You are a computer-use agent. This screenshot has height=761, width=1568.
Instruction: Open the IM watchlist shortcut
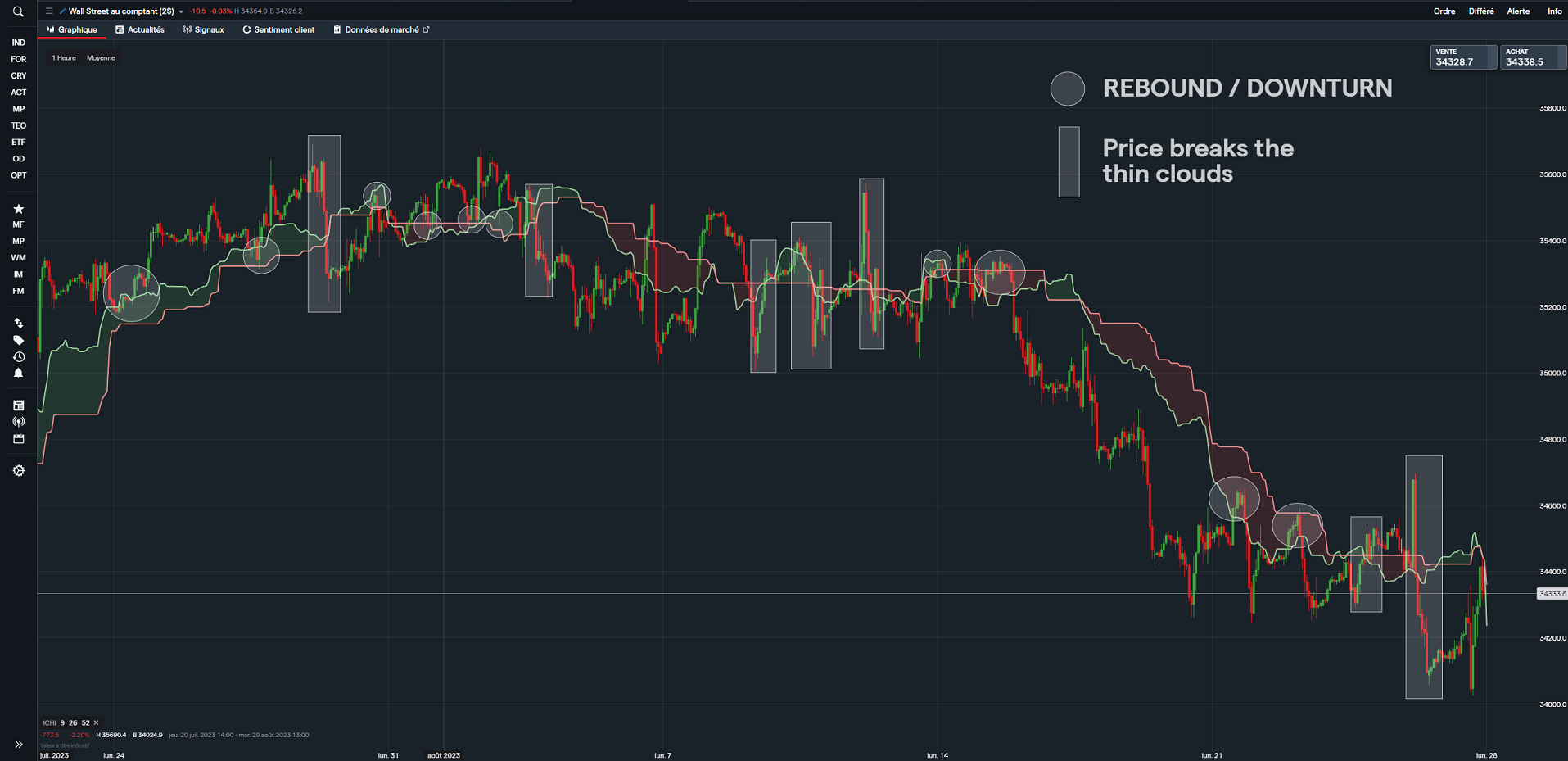pyautogui.click(x=18, y=274)
